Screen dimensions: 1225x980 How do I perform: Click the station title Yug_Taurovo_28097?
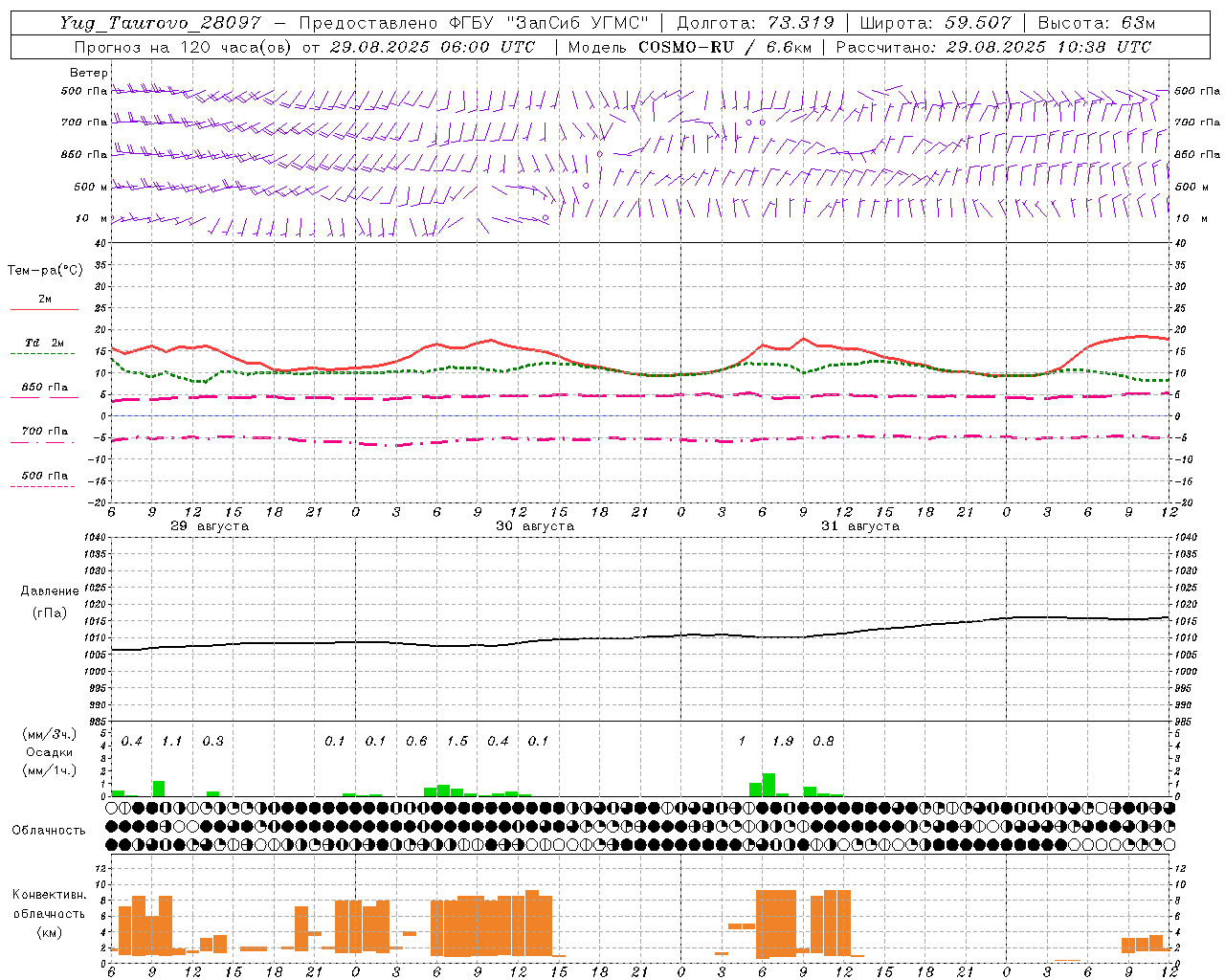pos(160,23)
